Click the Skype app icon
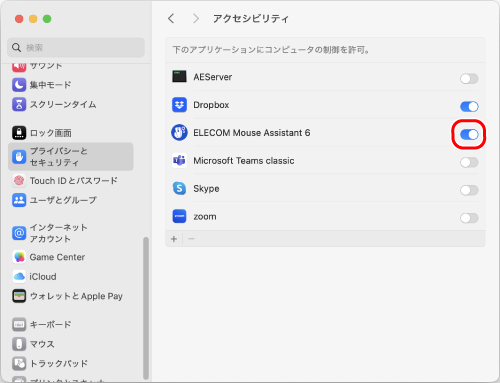The image size is (500, 383). pos(179,188)
